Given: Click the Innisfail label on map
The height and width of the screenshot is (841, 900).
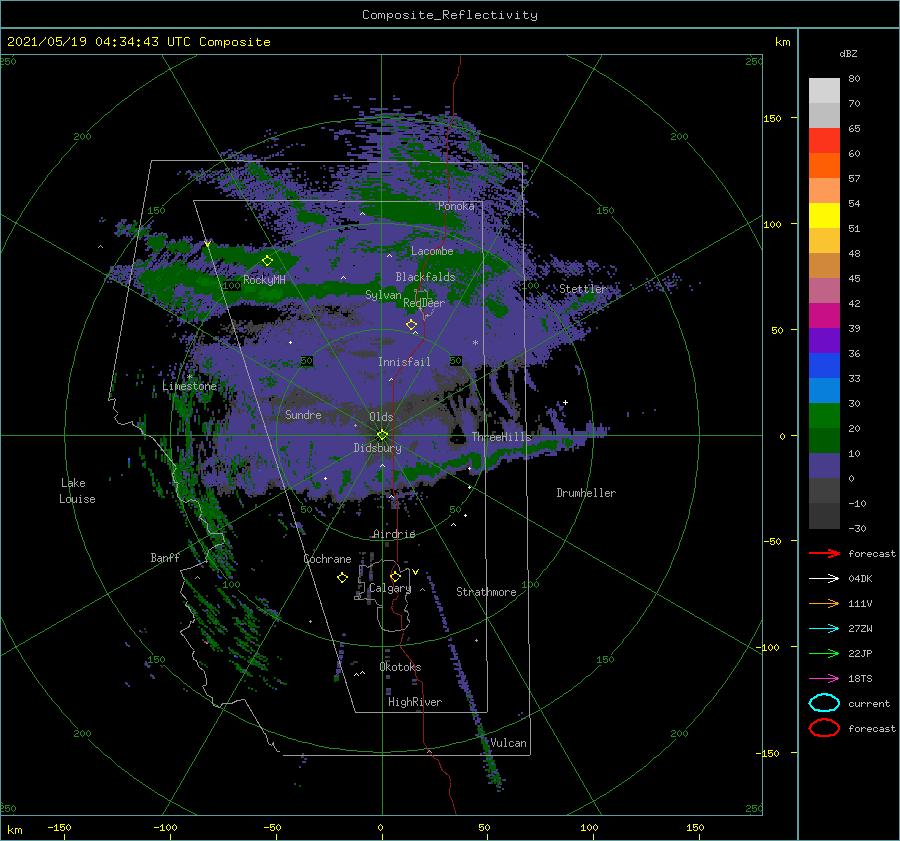Looking at the screenshot, I should pyautogui.click(x=404, y=362).
